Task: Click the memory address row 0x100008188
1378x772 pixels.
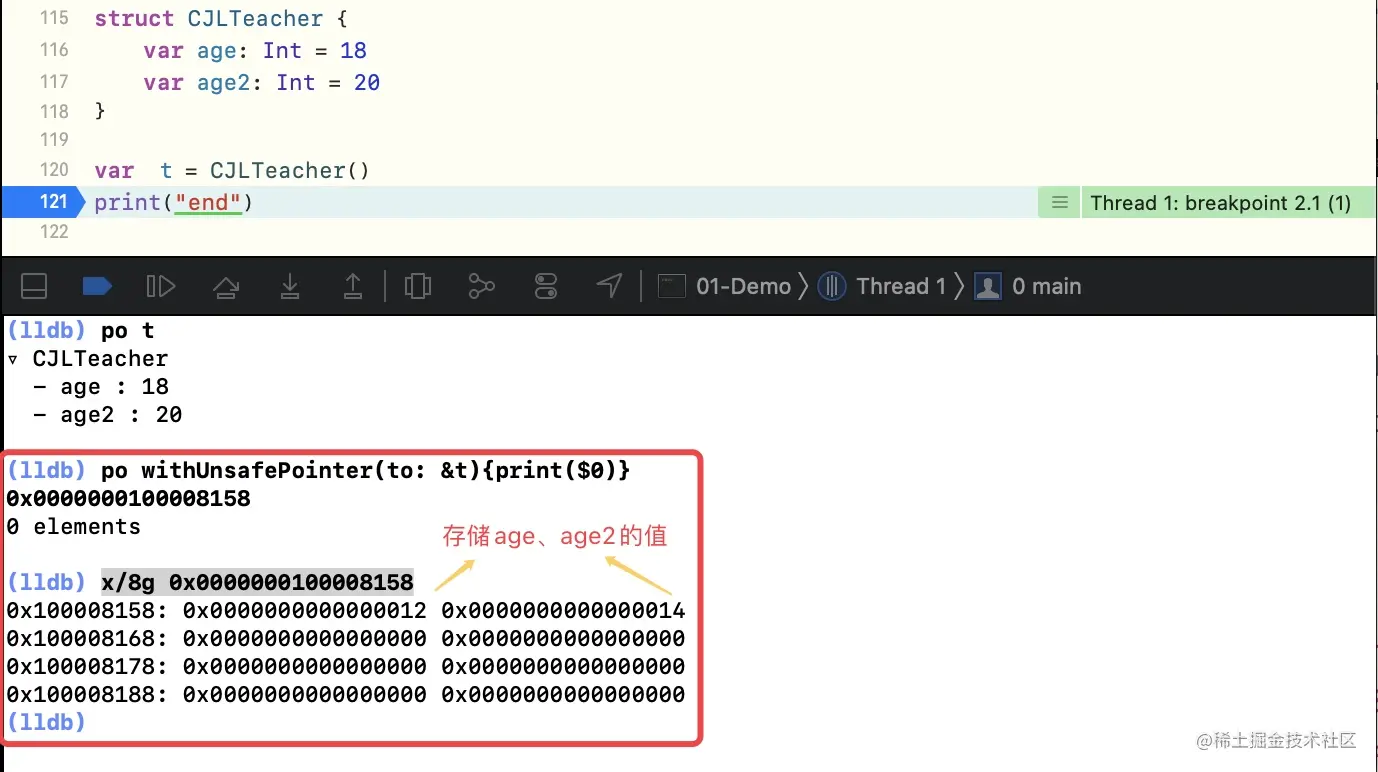Action: point(346,694)
